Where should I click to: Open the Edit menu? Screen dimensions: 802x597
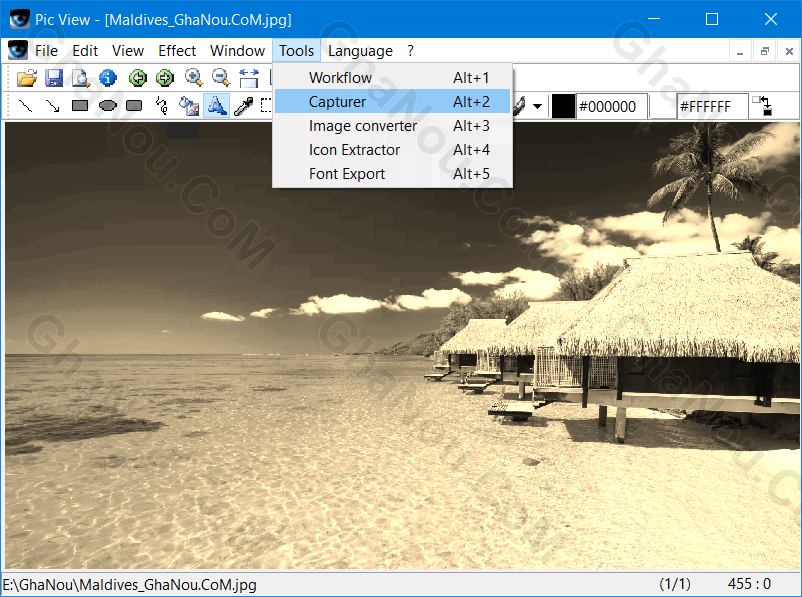[85, 51]
